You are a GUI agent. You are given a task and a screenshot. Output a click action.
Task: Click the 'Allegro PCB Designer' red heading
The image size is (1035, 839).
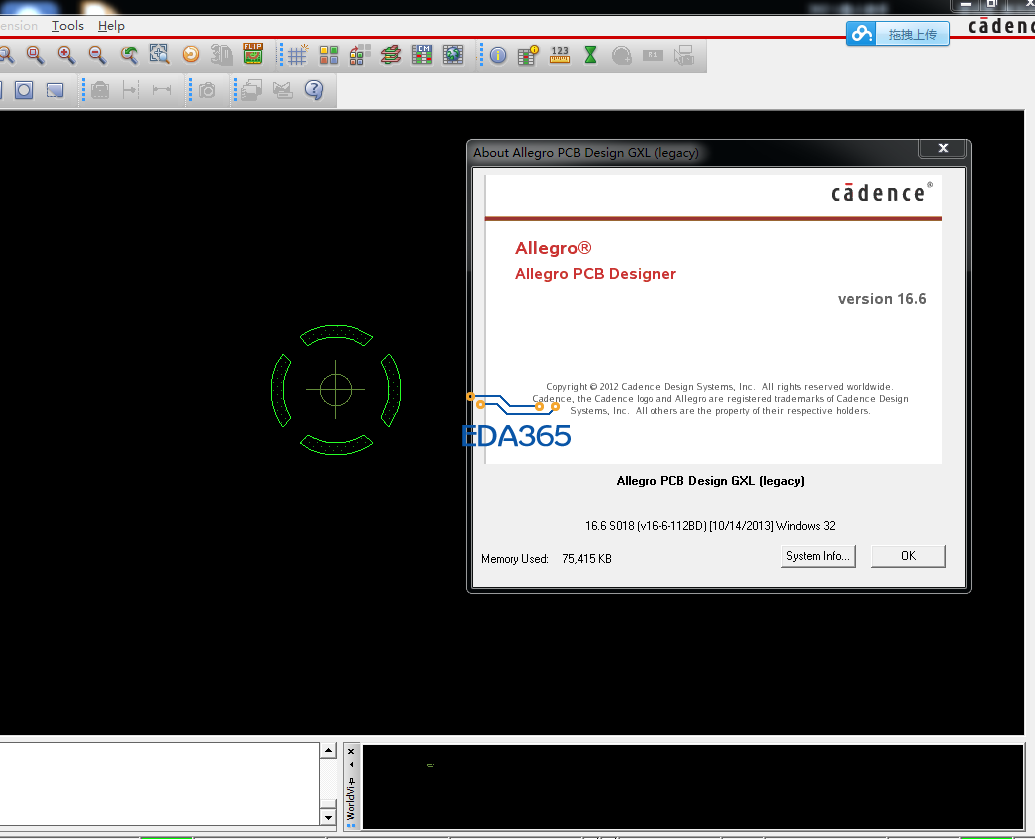tap(595, 274)
